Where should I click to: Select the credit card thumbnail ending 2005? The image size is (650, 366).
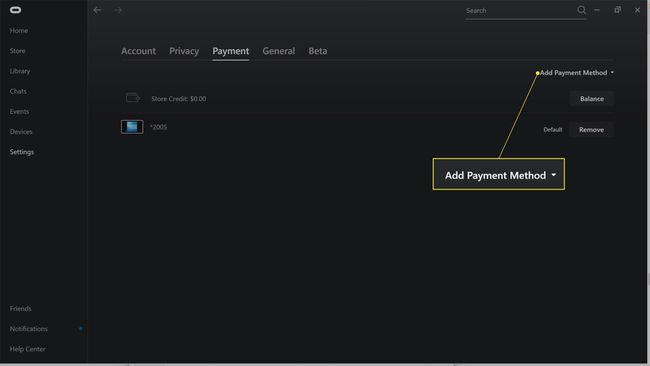click(x=132, y=127)
